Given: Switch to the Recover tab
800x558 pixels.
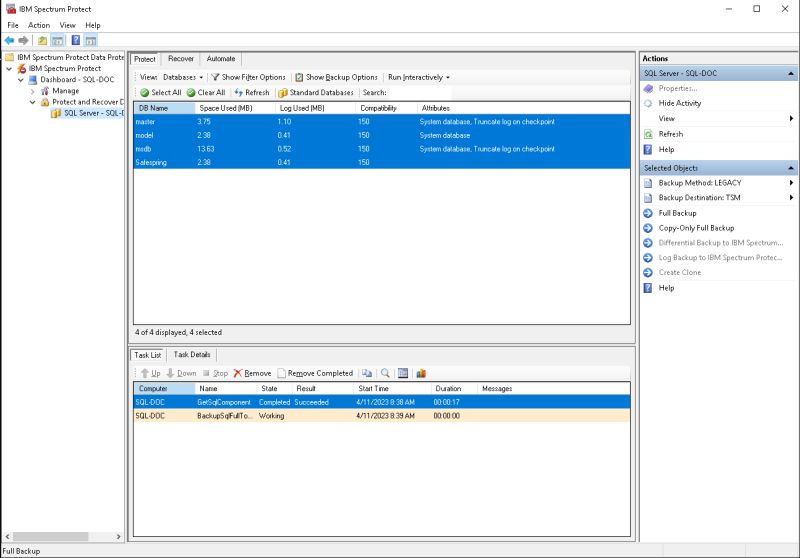Looking at the screenshot, I should click(x=181, y=59).
